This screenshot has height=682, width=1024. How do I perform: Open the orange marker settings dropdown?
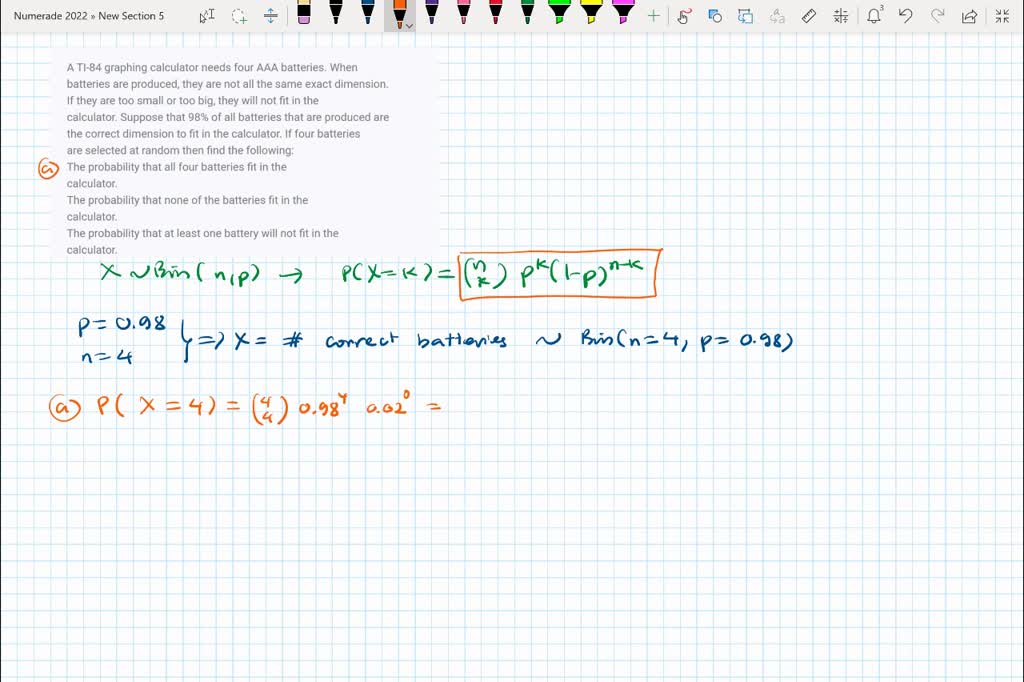408,26
